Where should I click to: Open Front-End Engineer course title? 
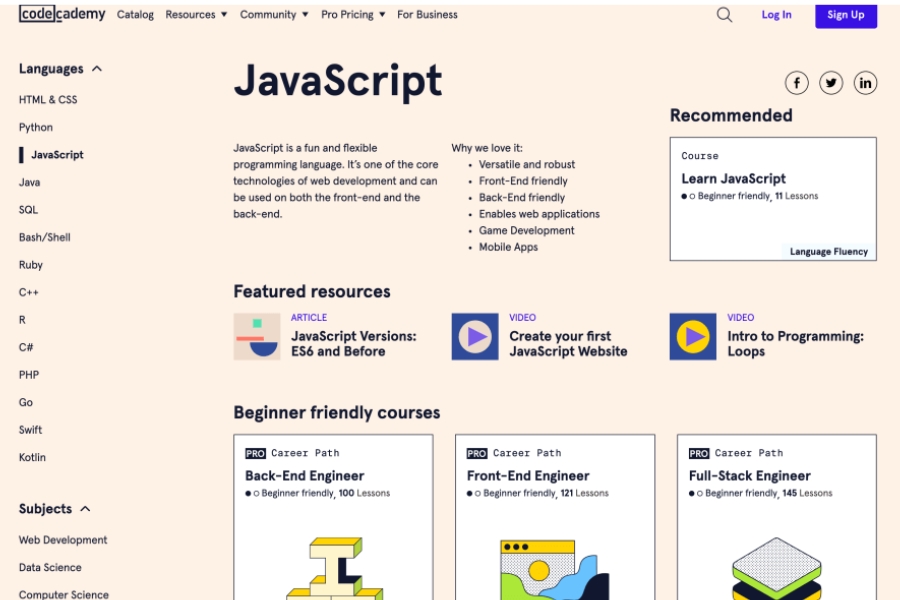click(527, 476)
